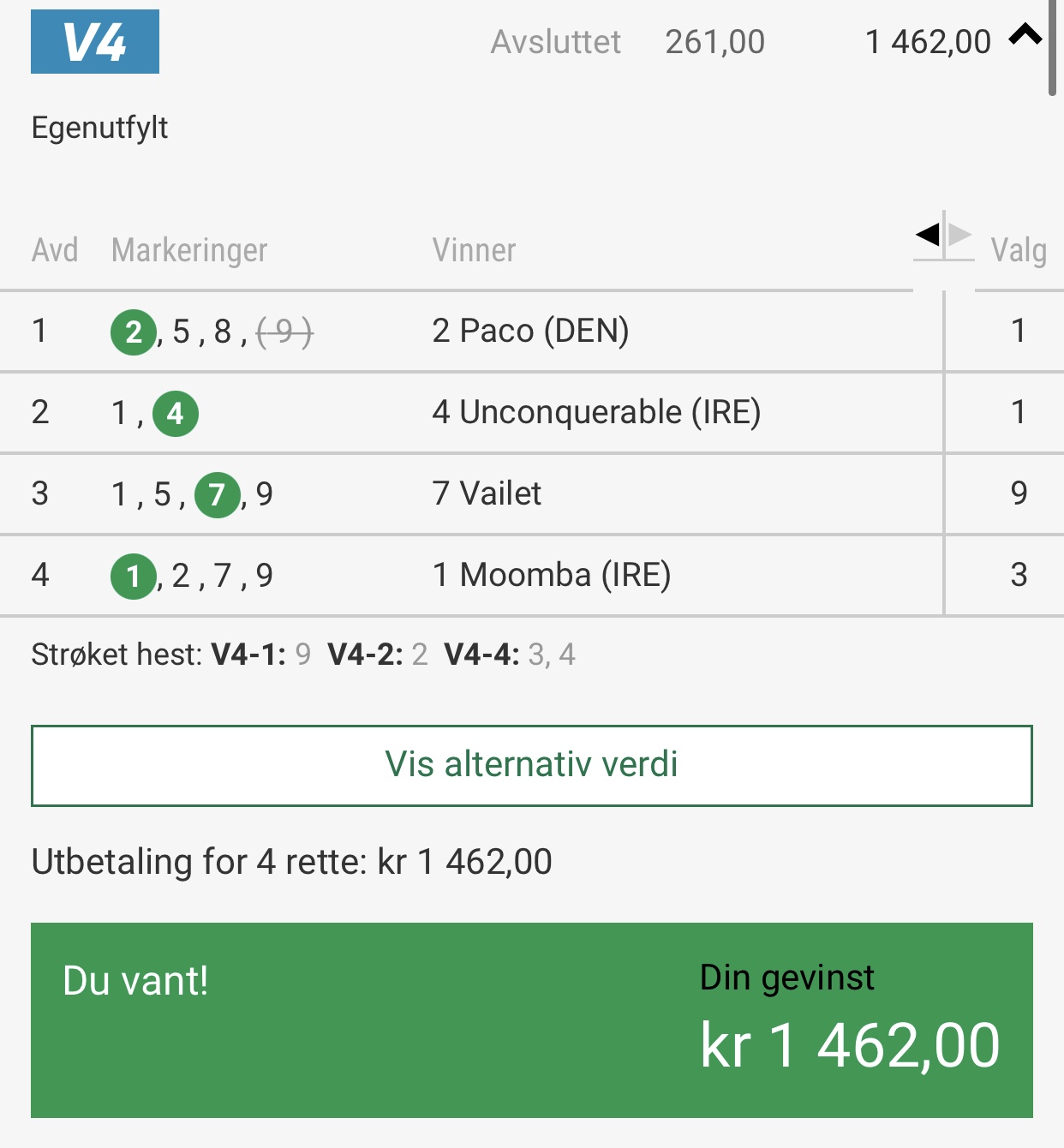Select winner 4 Unconquerable (IRE)
Viewport: 1064px width, 1148px height.
pos(596,412)
